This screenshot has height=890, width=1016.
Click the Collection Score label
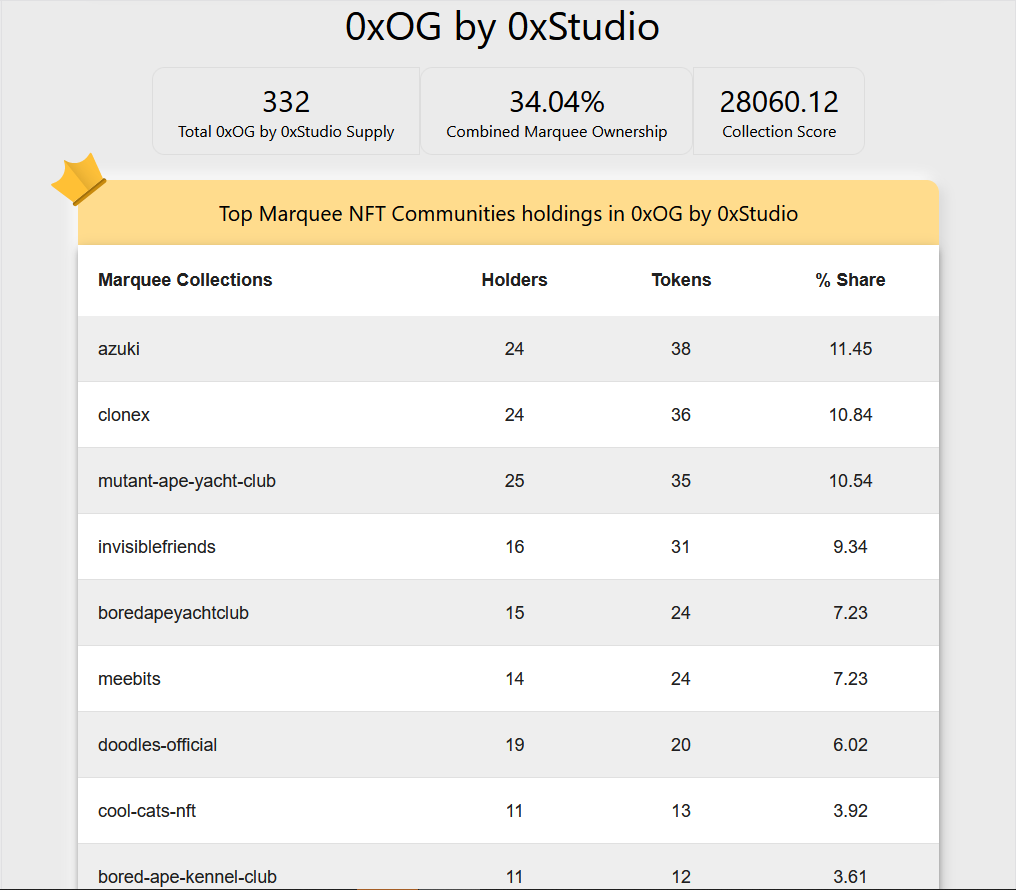point(779,132)
